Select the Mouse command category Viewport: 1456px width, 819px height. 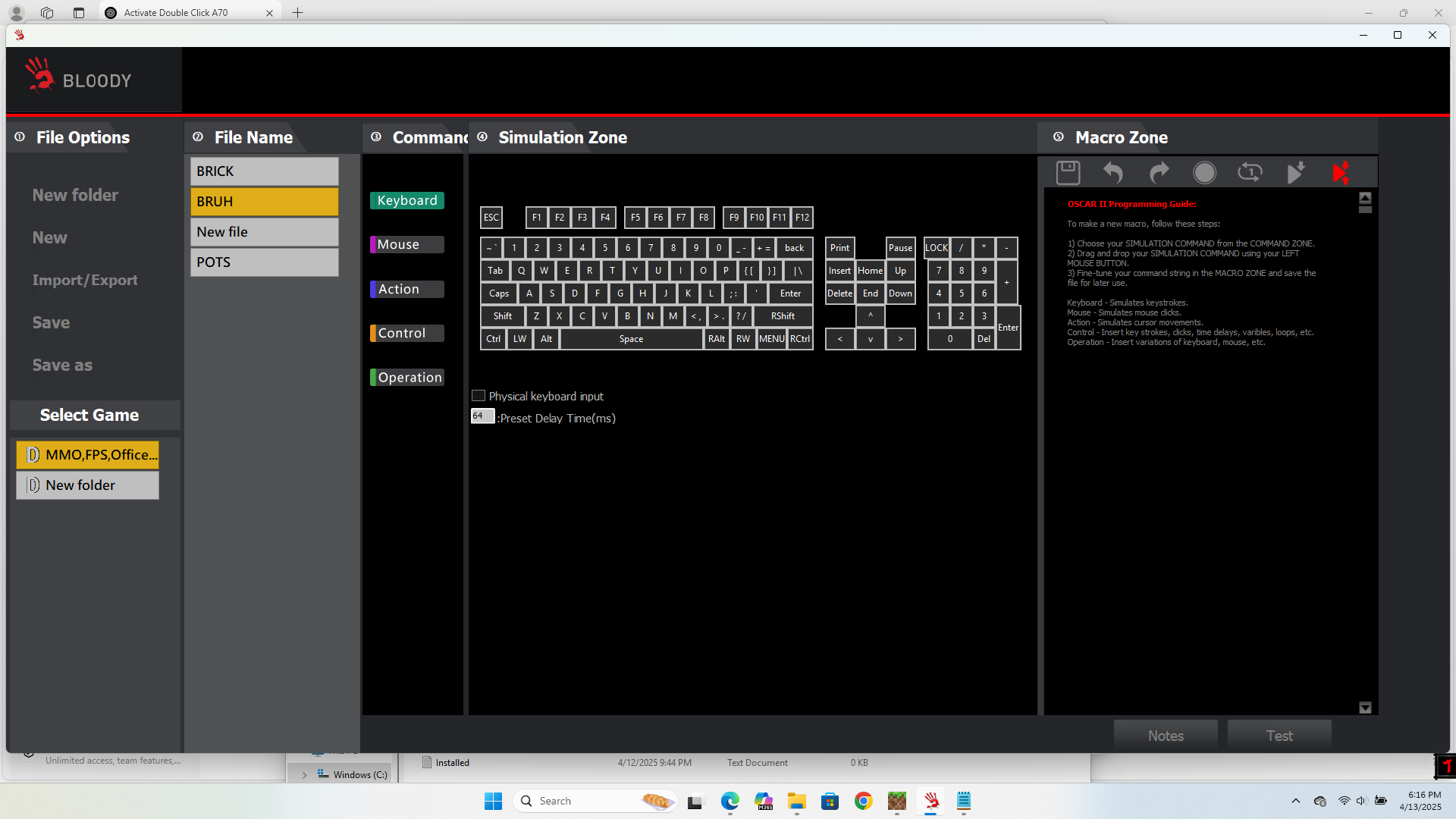tap(406, 245)
